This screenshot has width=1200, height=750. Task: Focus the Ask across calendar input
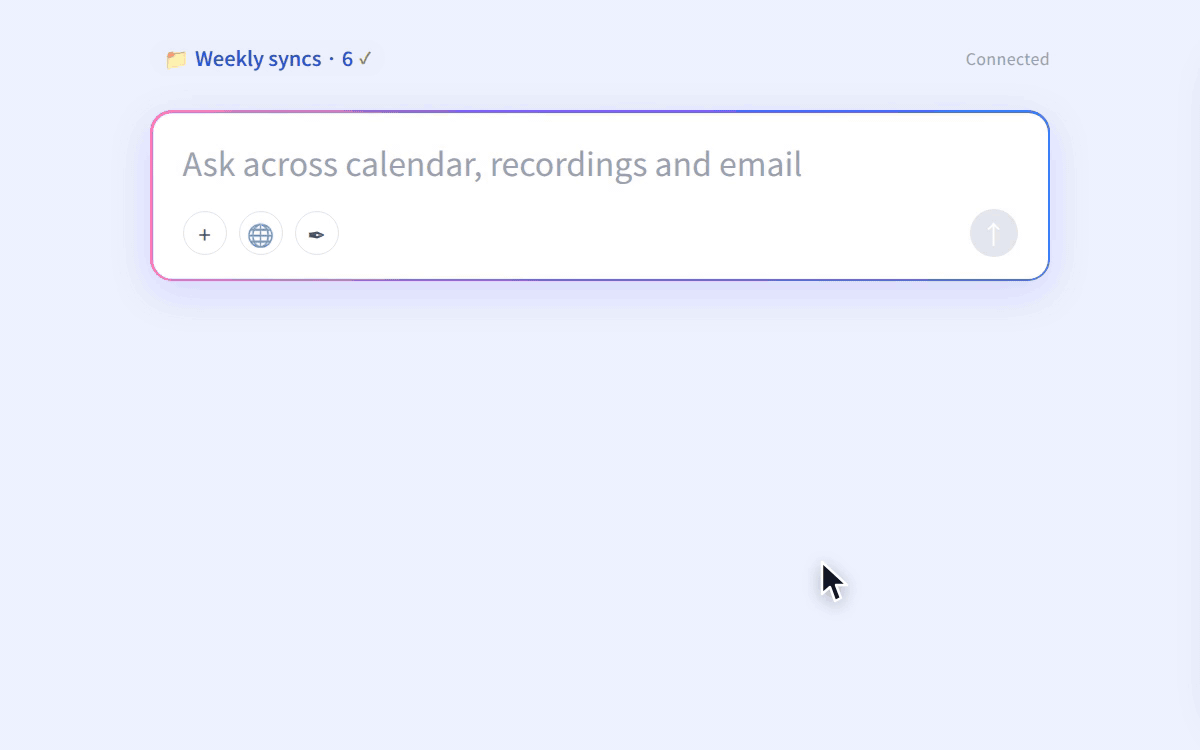click(600, 164)
